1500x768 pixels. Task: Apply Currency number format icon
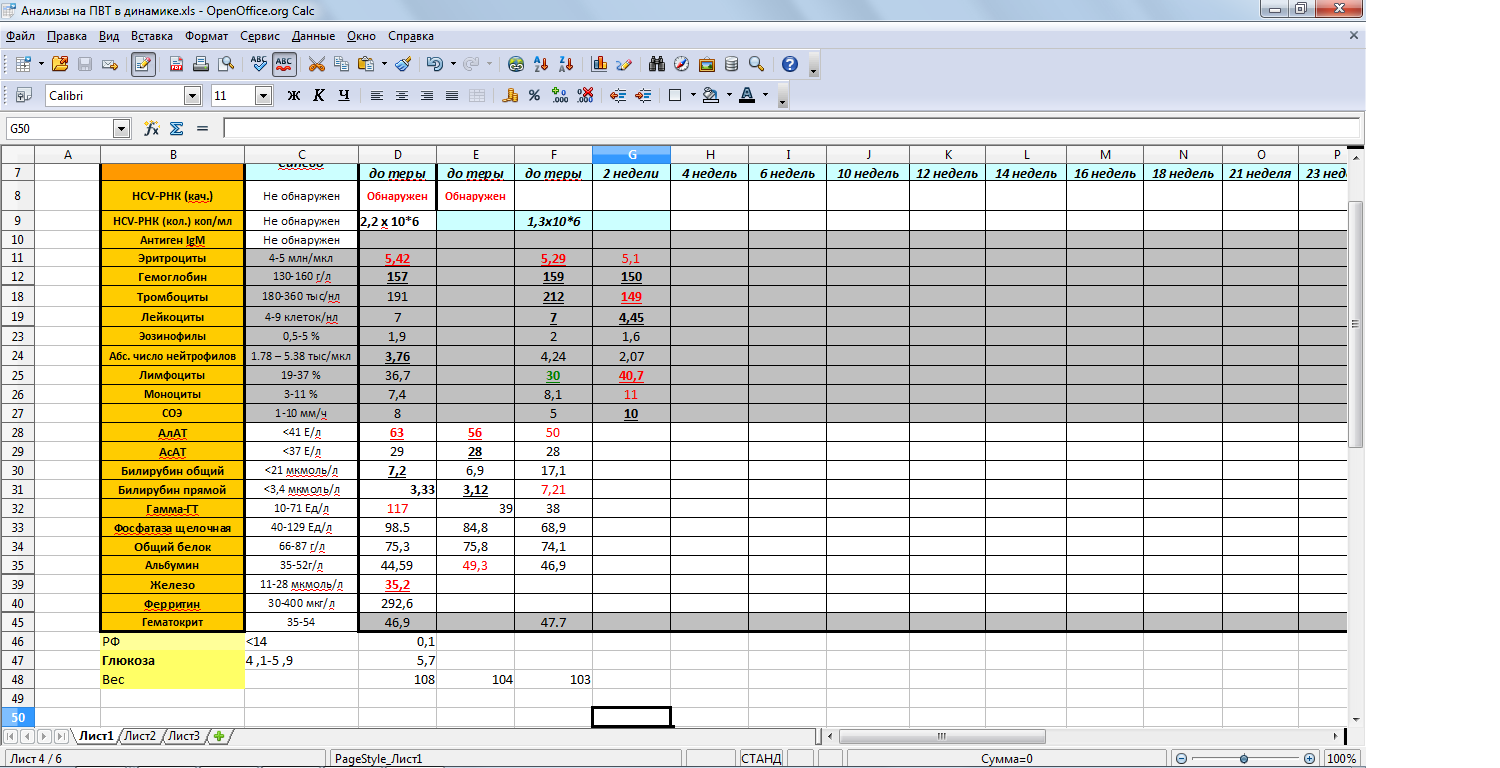509,95
